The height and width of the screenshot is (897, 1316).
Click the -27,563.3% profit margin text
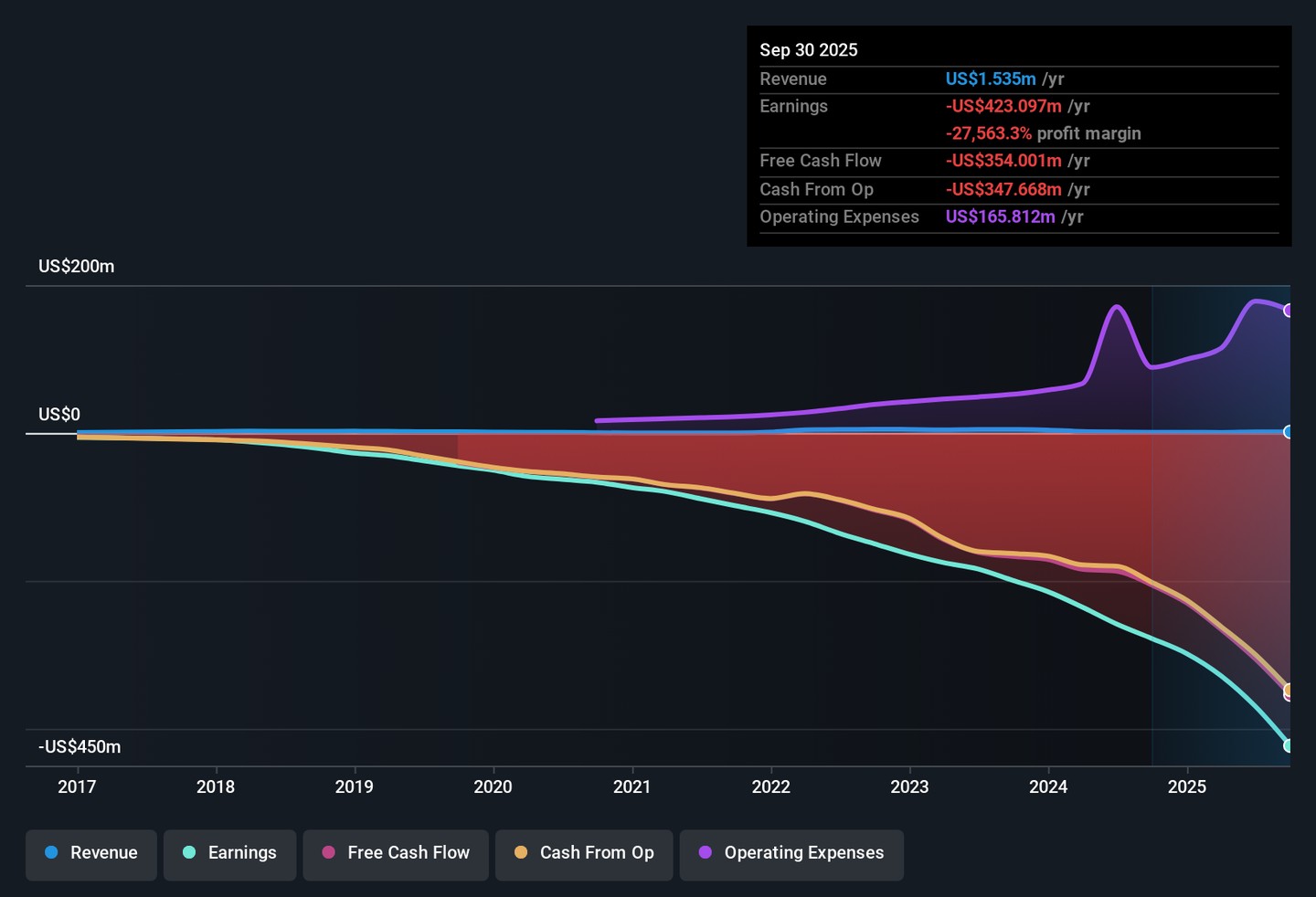[x=1043, y=133]
